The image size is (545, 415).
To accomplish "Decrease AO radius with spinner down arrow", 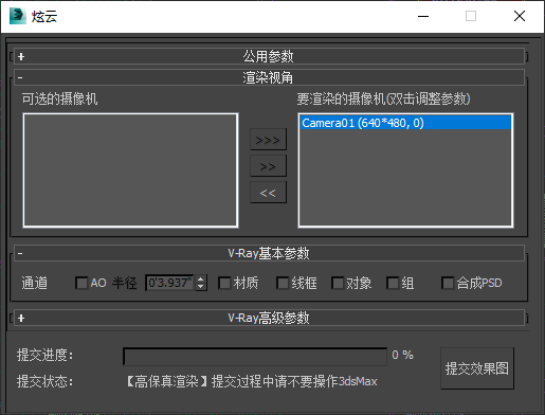I will (201, 286).
